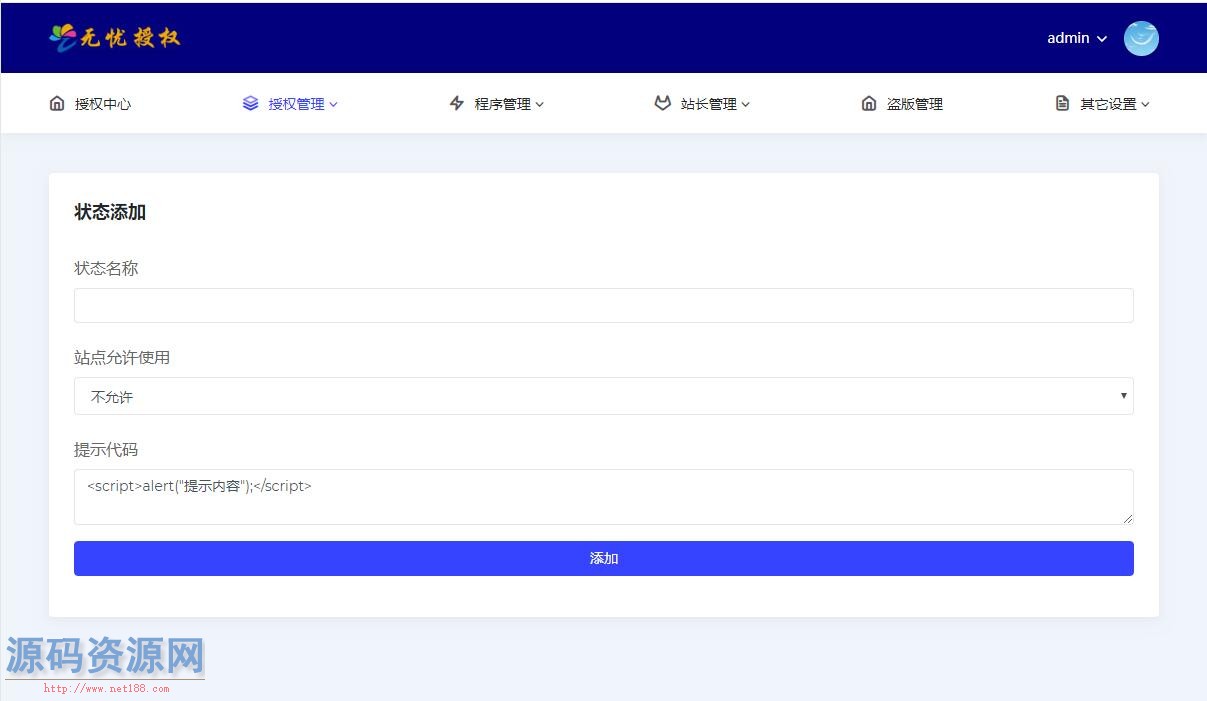Click the admin user avatar
Viewport: 1207px width, 701px height.
[x=1141, y=38]
